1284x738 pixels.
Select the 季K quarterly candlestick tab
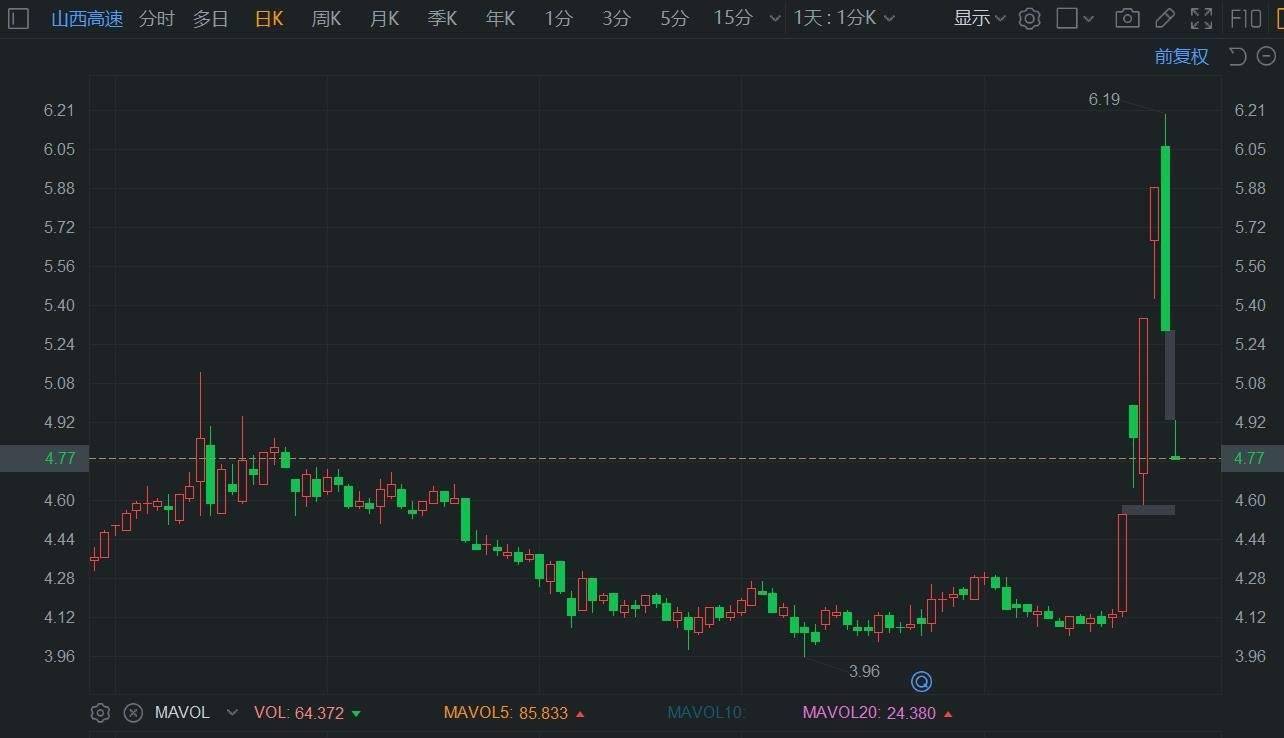[x=442, y=18]
